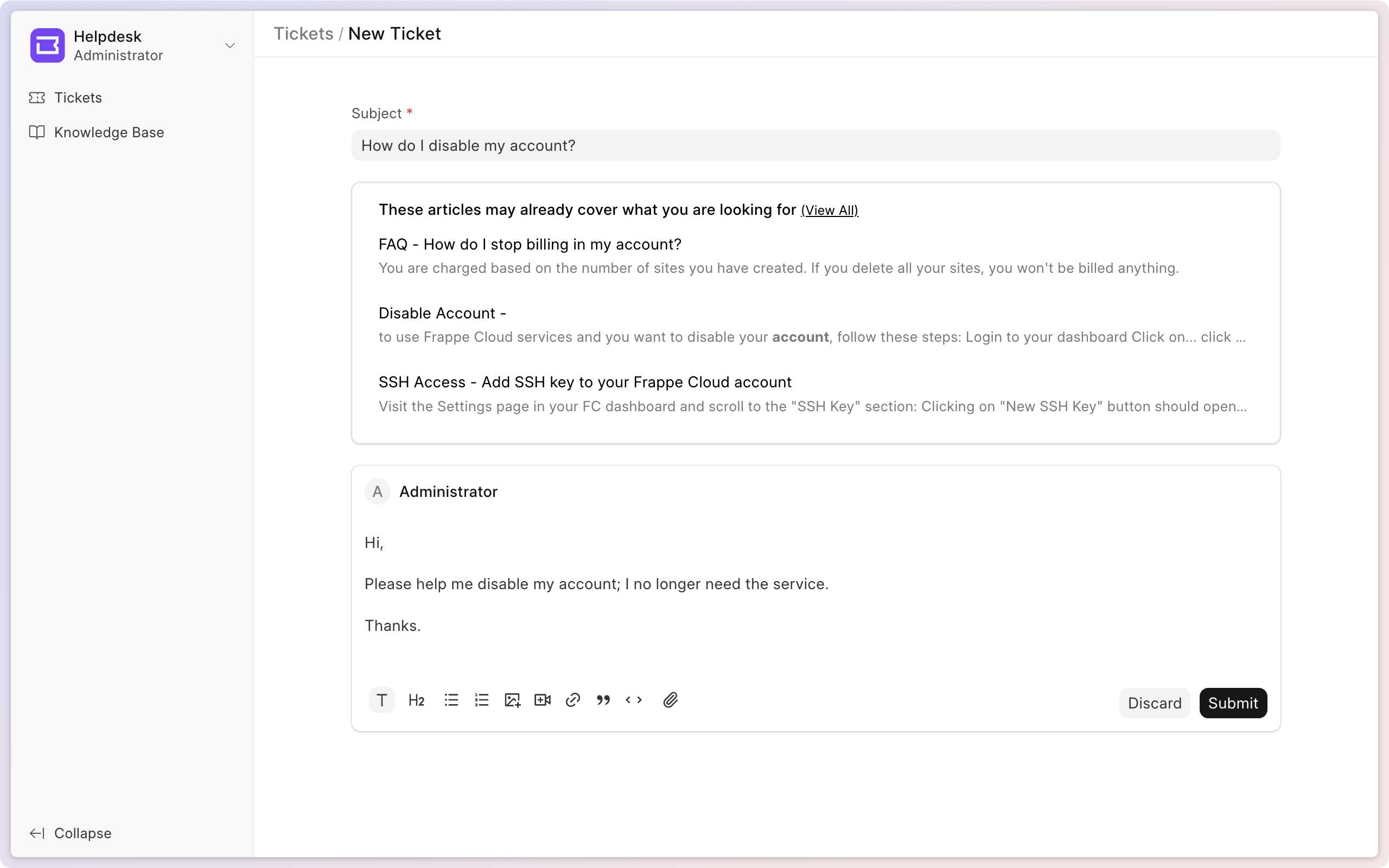
Task: Open the Helpdesk Administrator dropdown
Action: pyautogui.click(x=230, y=46)
